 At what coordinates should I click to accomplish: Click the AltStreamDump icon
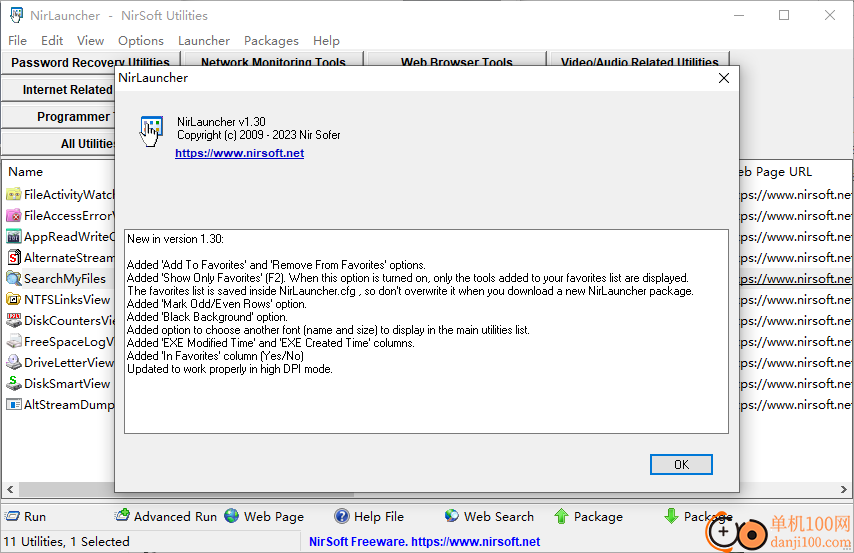pos(14,405)
